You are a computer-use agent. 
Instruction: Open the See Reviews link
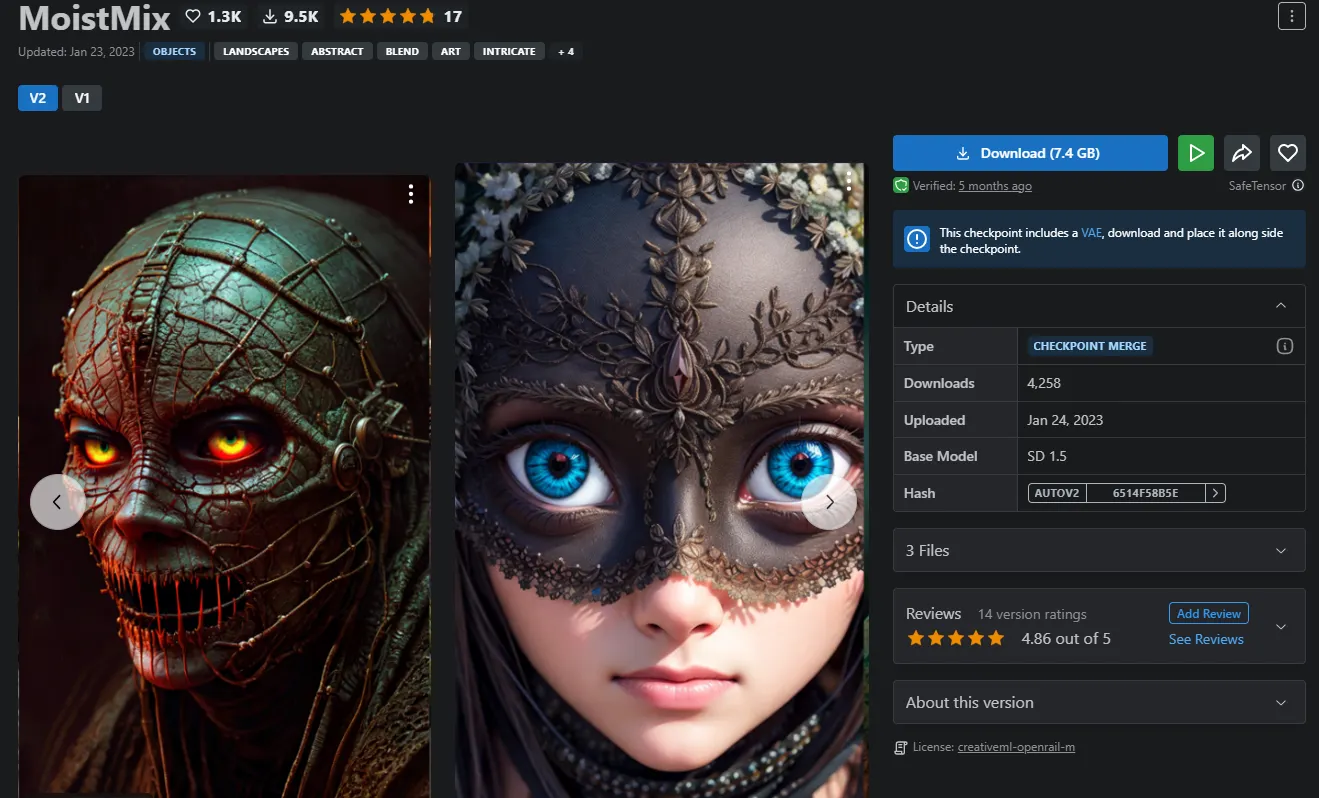tap(1206, 640)
